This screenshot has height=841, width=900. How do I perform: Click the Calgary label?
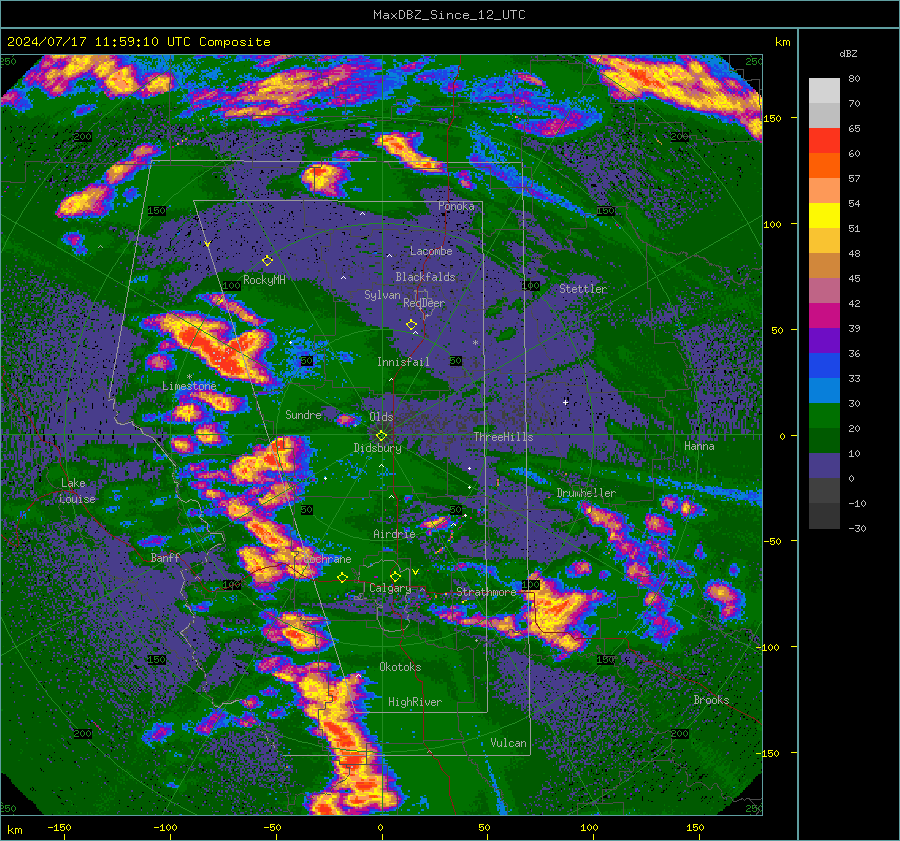coord(390,588)
